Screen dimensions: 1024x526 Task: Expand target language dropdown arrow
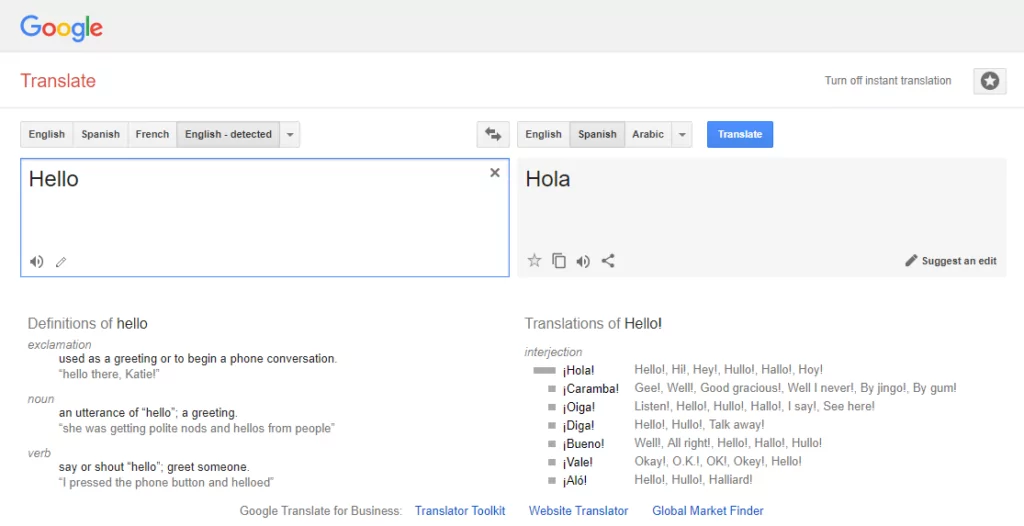(x=681, y=134)
